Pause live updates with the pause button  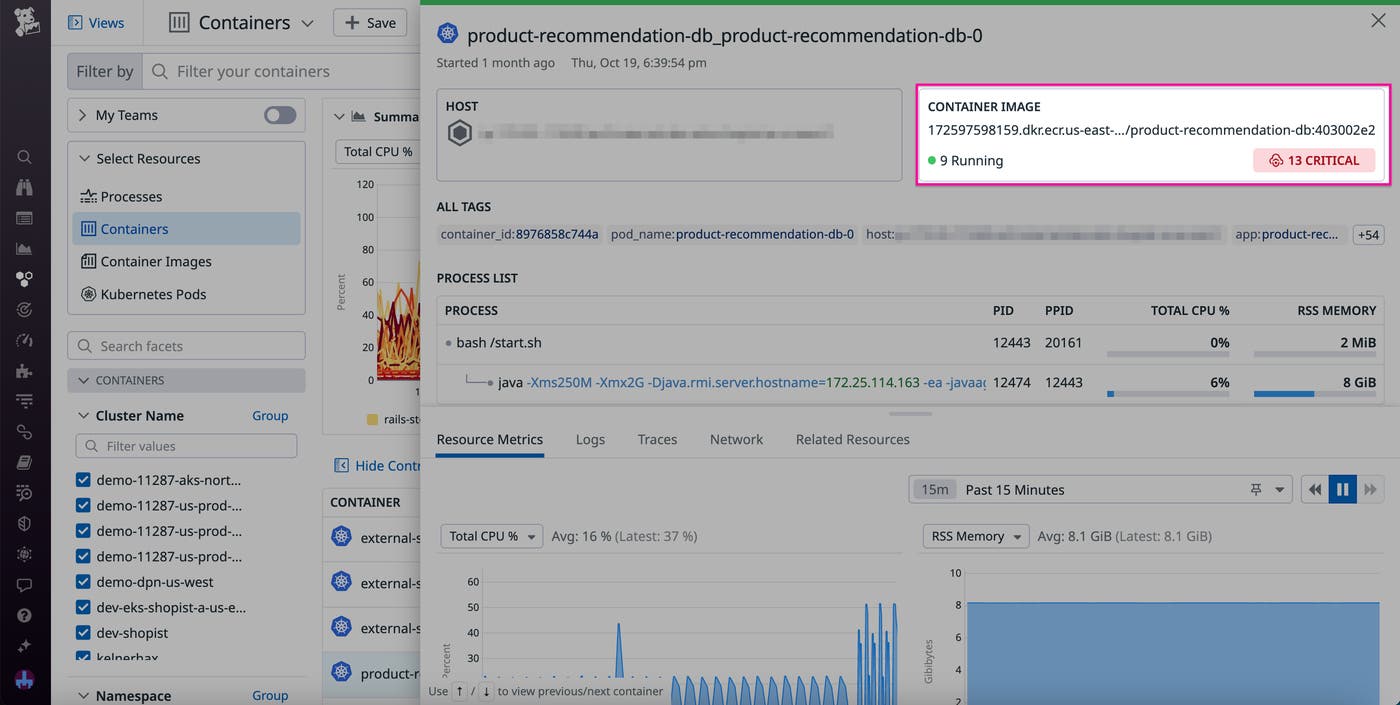click(1342, 489)
